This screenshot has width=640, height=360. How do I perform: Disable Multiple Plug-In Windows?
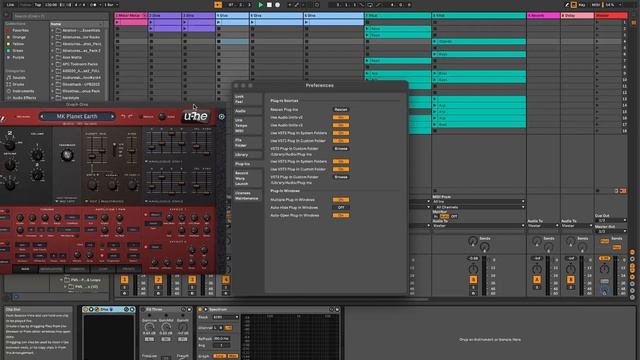340,200
